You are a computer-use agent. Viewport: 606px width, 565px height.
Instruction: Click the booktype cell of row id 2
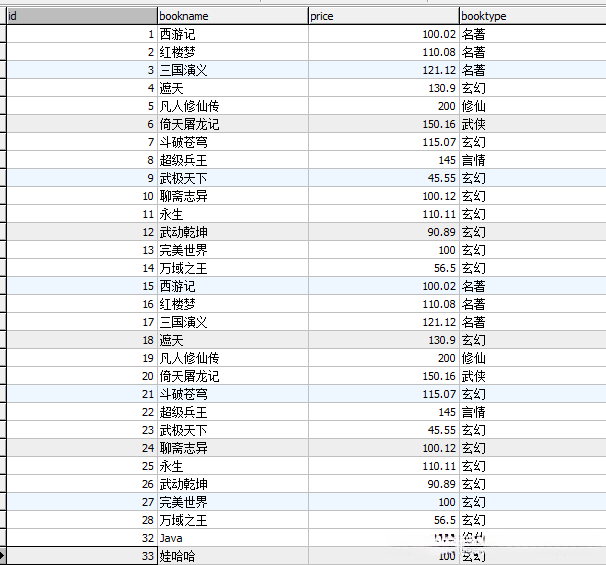point(533,52)
